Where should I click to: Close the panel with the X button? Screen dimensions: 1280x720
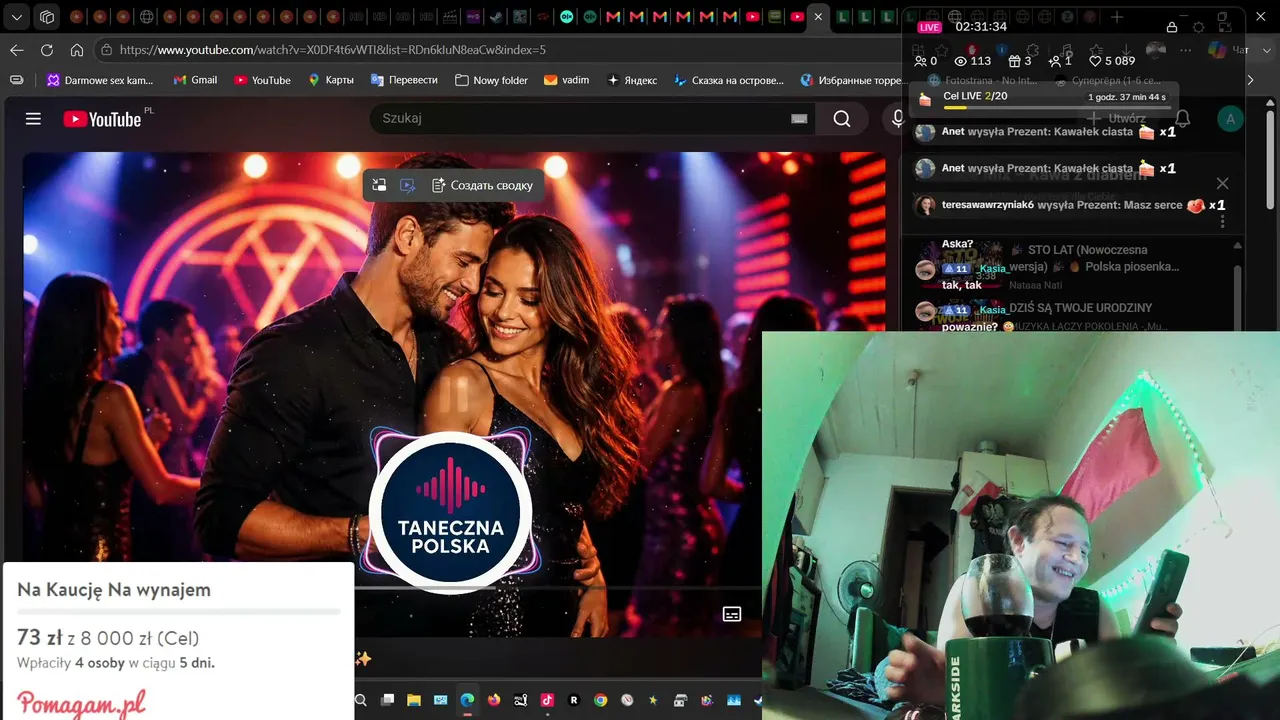pyautogui.click(x=1222, y=183)
